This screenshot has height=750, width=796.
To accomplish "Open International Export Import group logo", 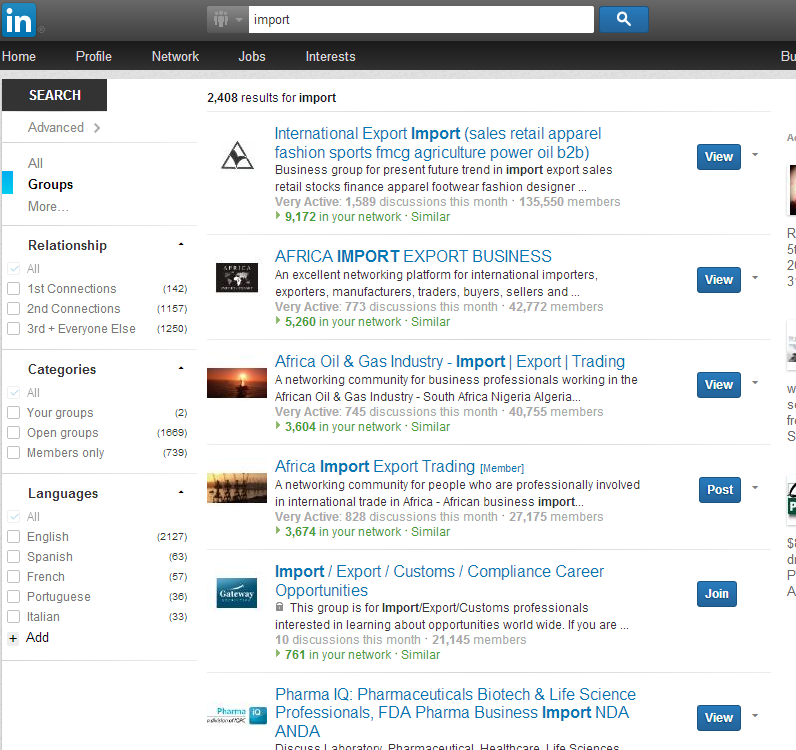I will pyautogui.click(x=237, y=155).
